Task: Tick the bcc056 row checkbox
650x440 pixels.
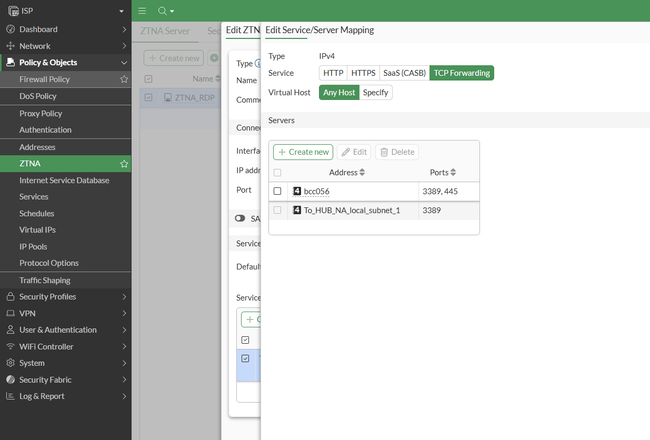Action: (x=277, y=191)
